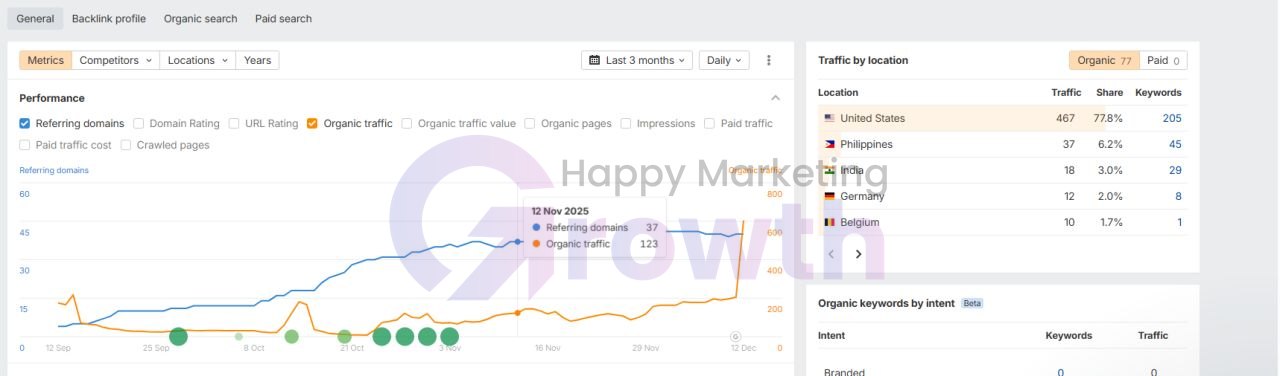Viewport: 1280px width, 376px height.
Task: Click the Keywords column header in location table
Action: click(1158, 92)
